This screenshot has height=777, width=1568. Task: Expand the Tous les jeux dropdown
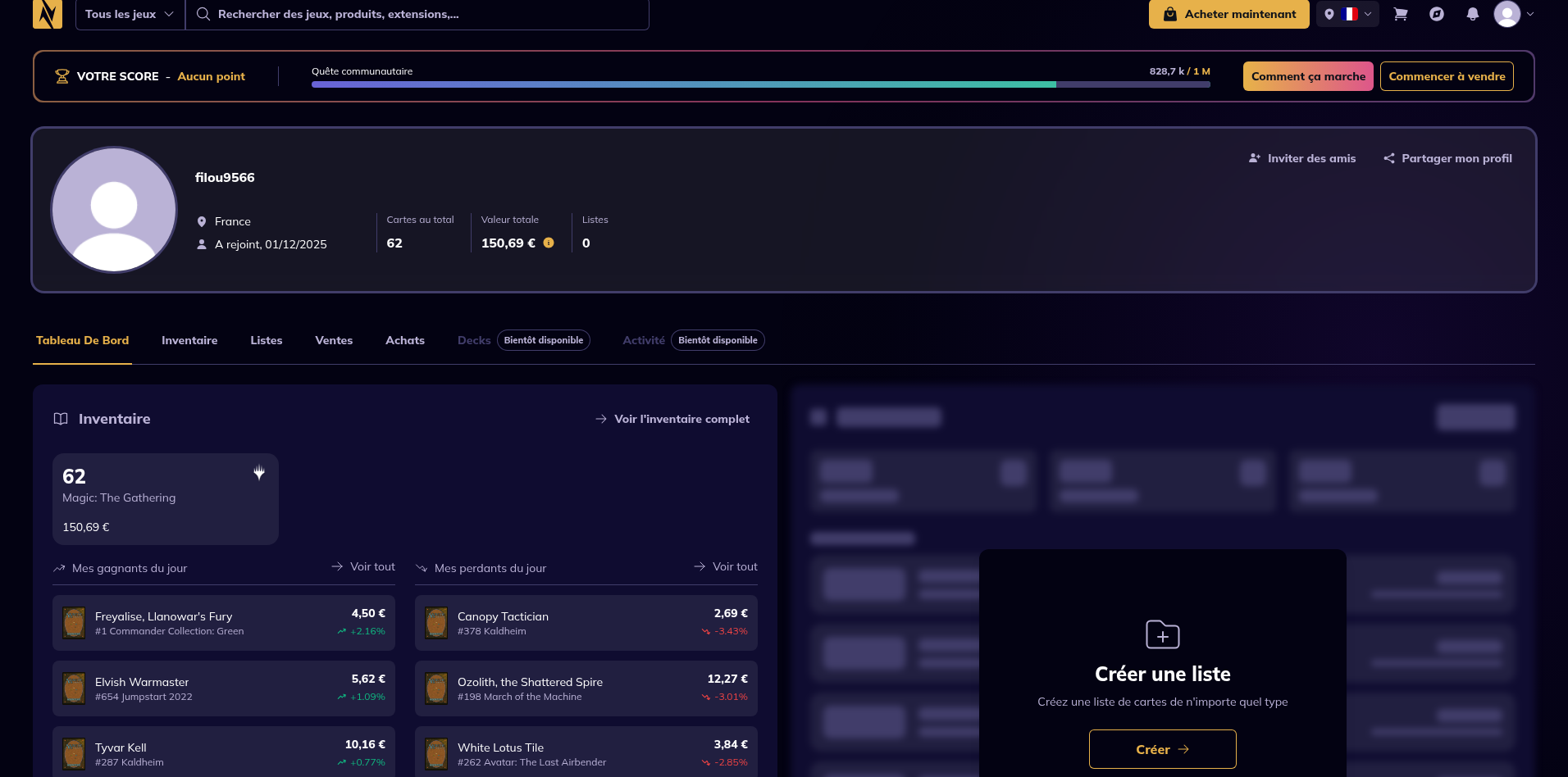pos(130,14)
